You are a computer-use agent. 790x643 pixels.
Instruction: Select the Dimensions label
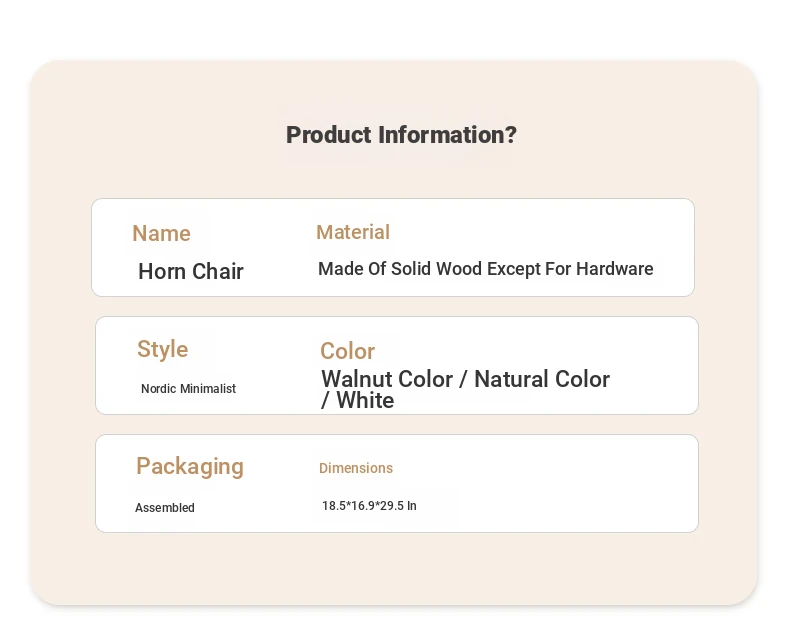click(x=356, y=468)
